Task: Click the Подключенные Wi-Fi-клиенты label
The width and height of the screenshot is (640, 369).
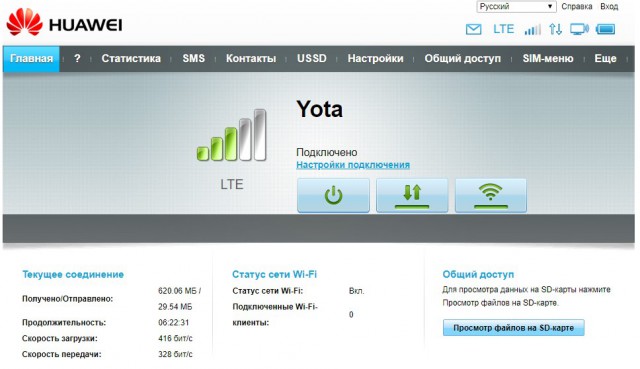Action: pyautogui.click(x=275, y=315)
